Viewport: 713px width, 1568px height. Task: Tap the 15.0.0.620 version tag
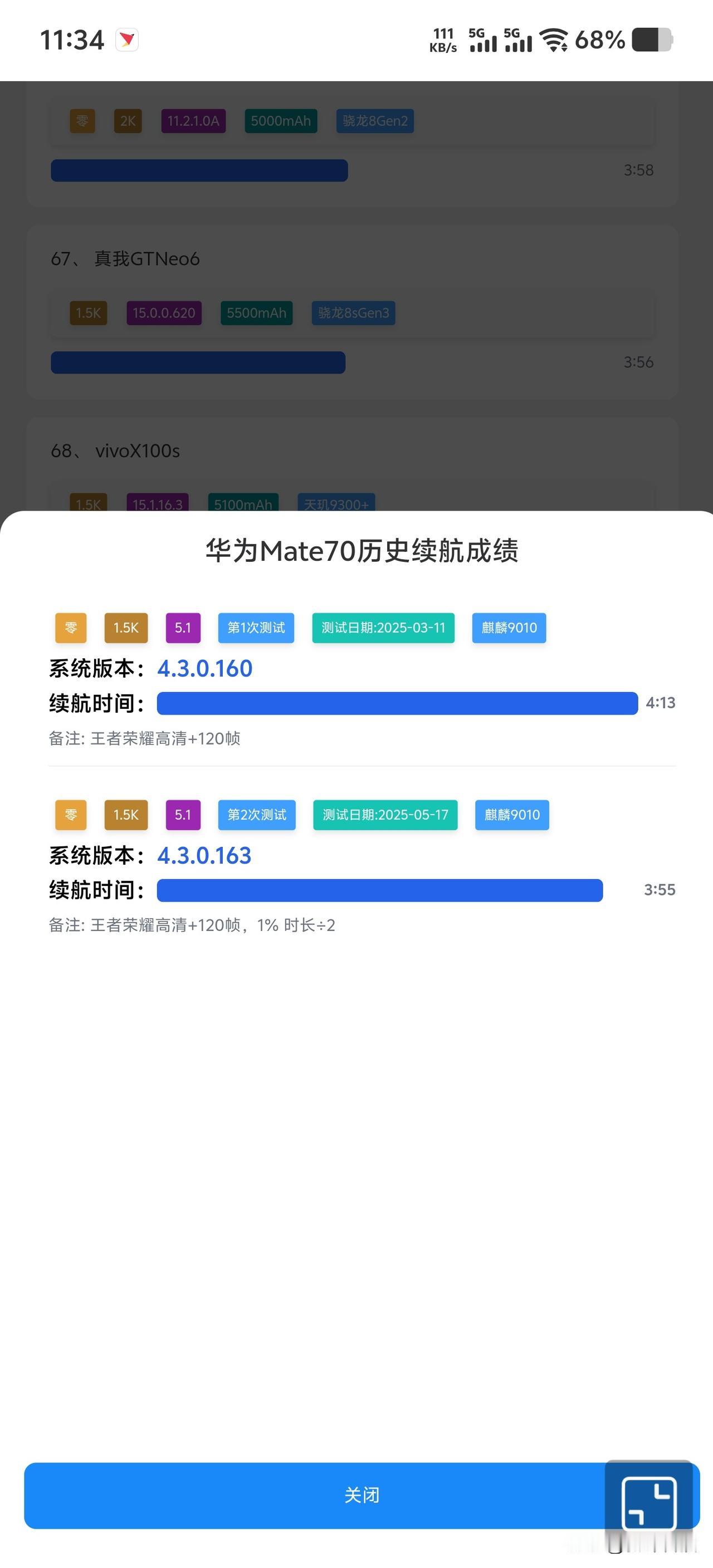point(164,313)
